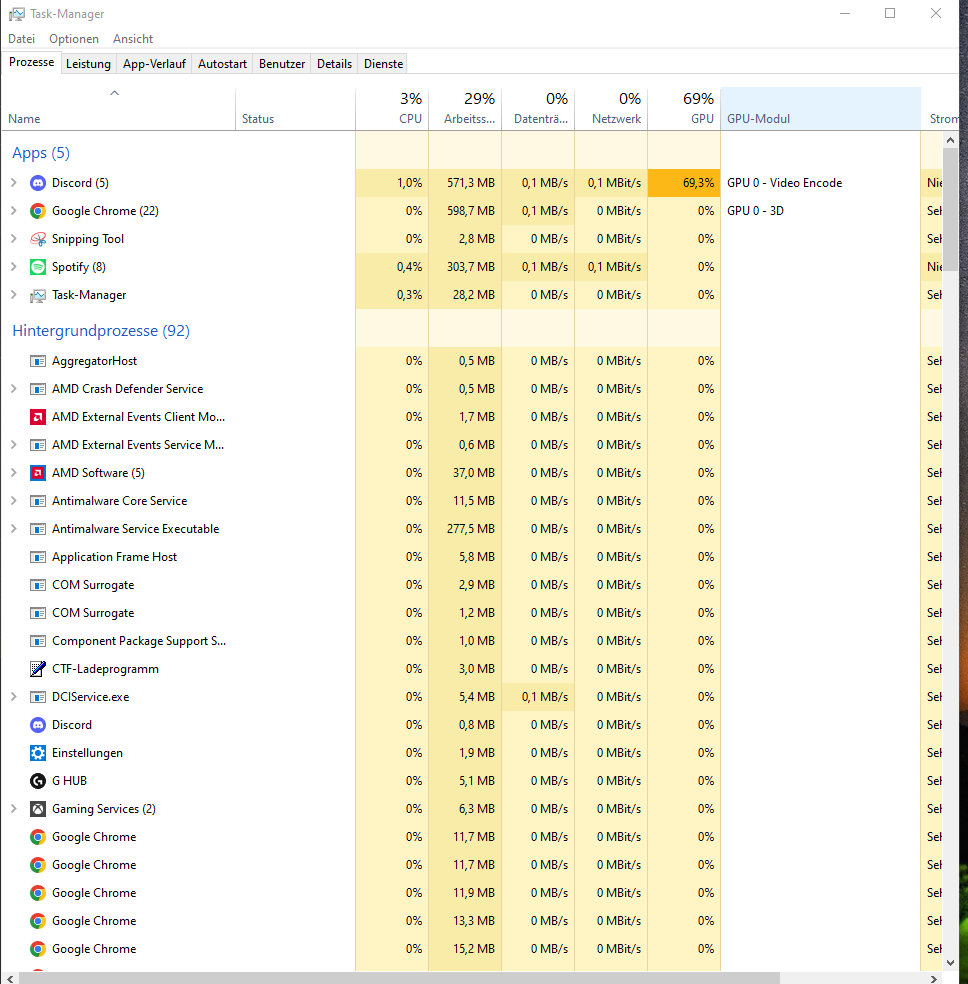Select the 277,5 MB Antimalware memory cell
The width and height of the screenshot is (968, 984).
coord(465,529)
